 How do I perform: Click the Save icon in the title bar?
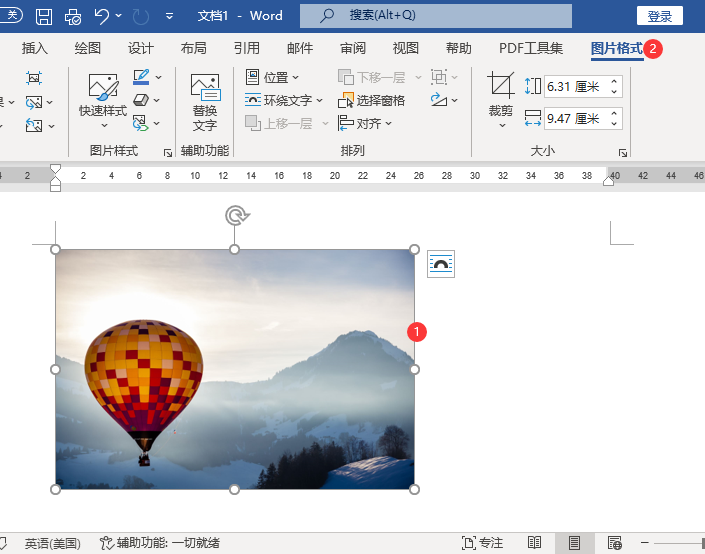(x=44, y=17)
